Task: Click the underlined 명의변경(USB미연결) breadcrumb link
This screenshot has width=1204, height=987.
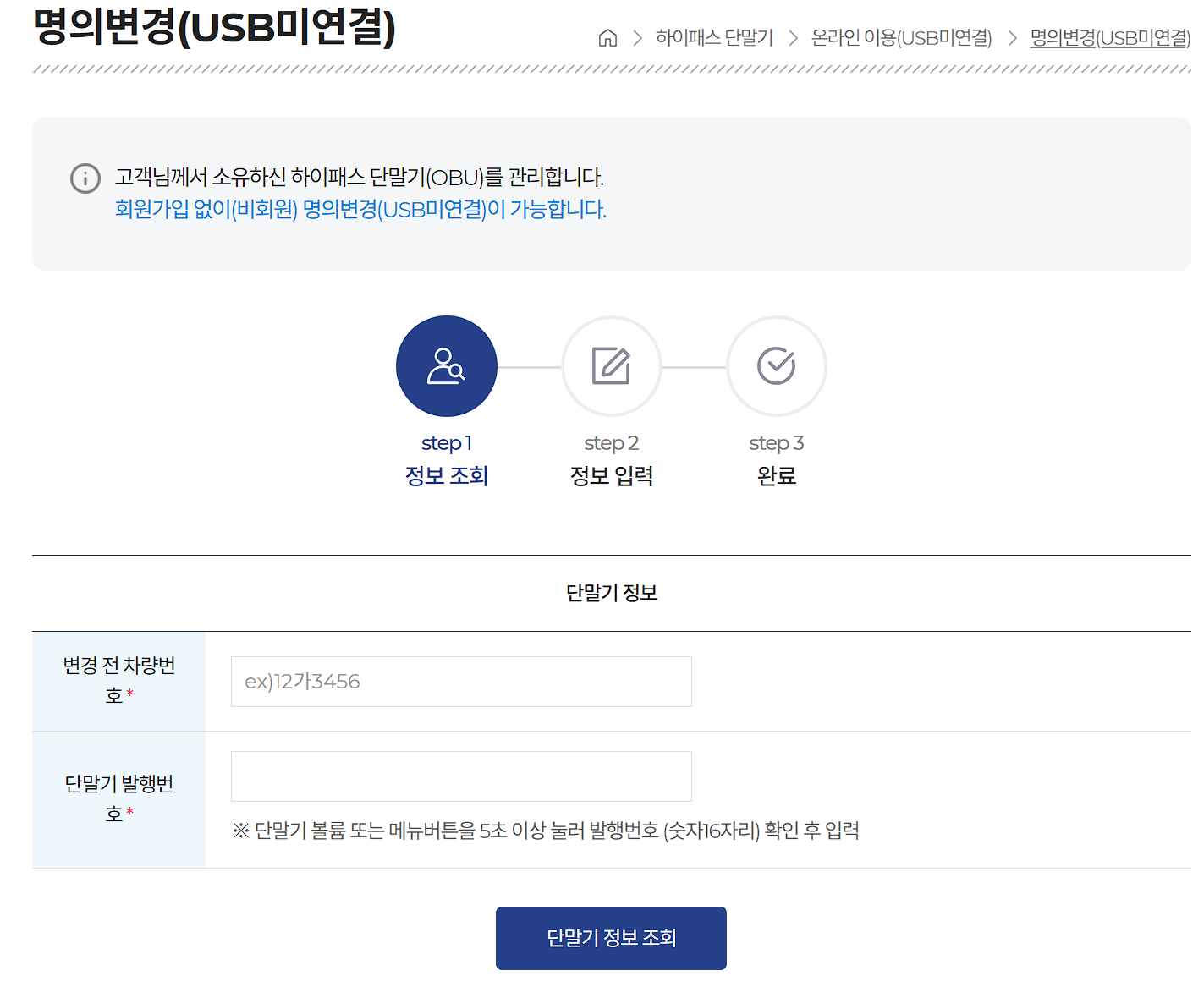Action: coord(1109,37)
